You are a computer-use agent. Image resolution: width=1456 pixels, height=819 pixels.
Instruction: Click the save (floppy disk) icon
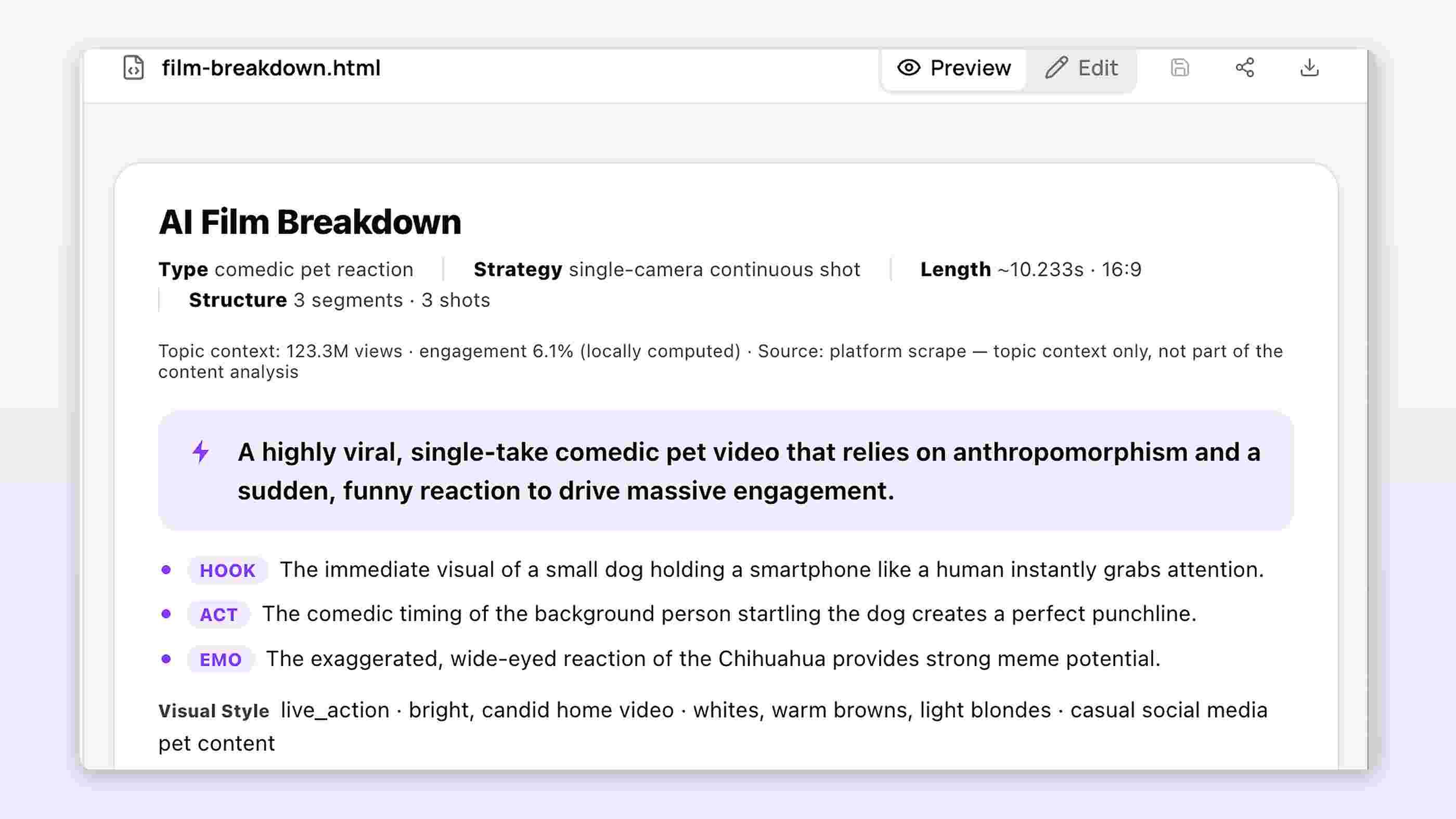1180,68
